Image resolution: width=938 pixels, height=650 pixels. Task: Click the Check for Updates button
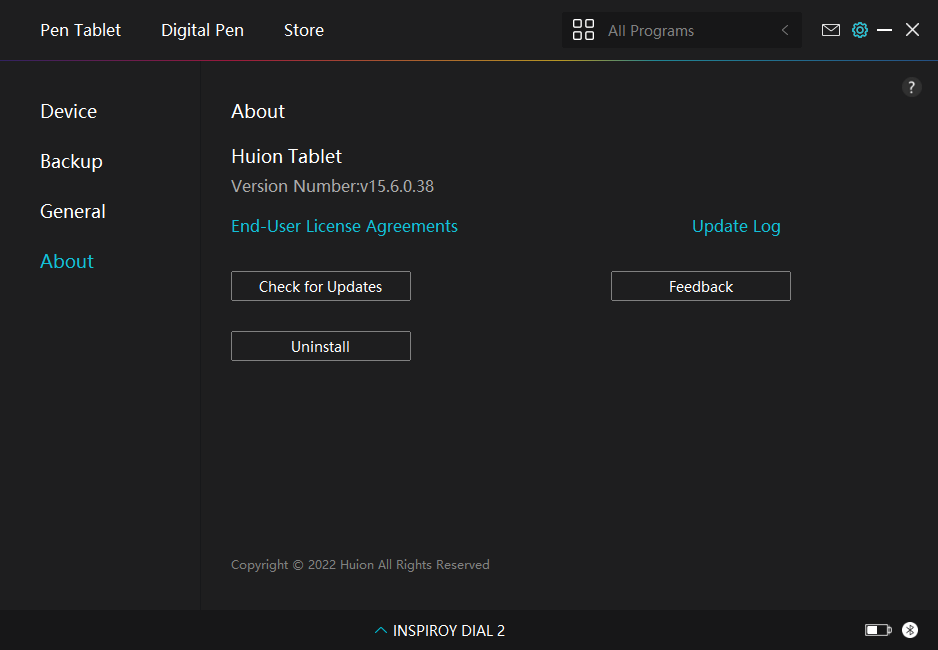click(x=321, y=286)
